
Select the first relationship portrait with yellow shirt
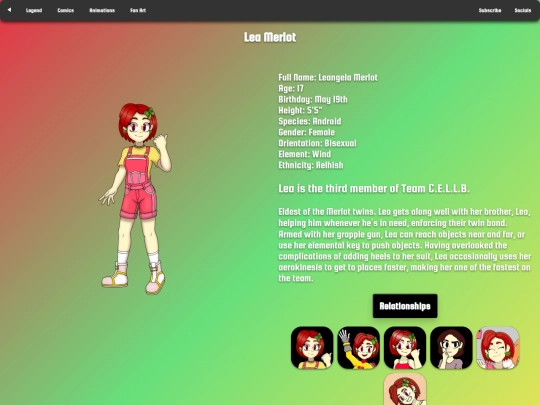coord(312,348)
